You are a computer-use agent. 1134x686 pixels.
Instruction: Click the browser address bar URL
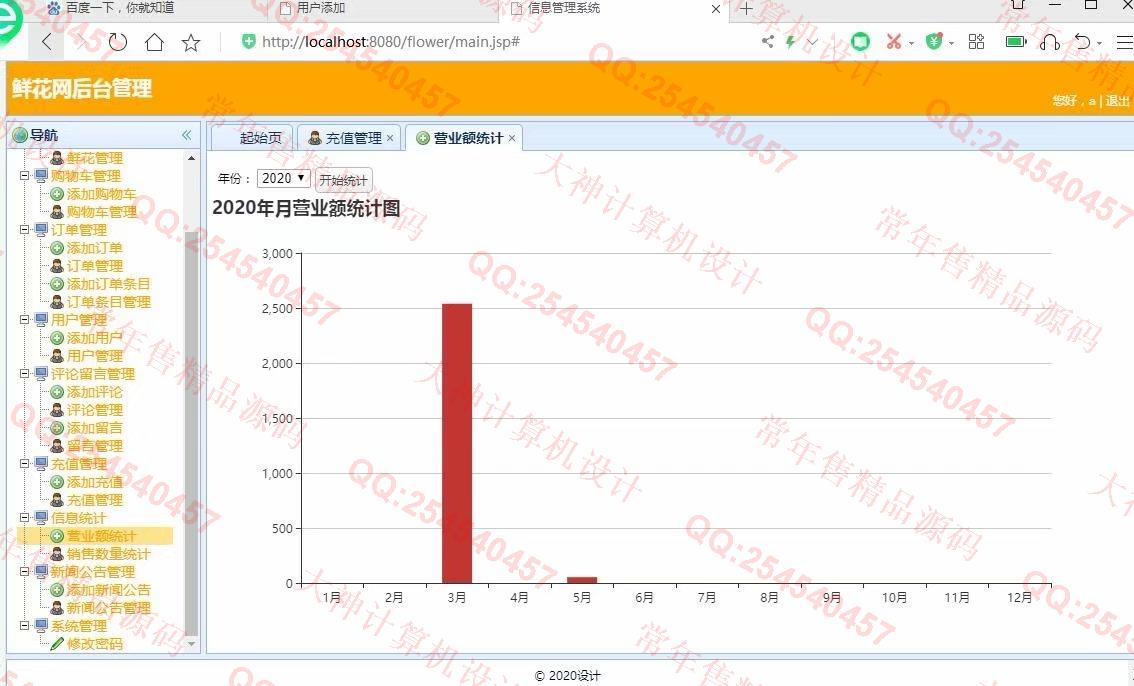point(391,42)
